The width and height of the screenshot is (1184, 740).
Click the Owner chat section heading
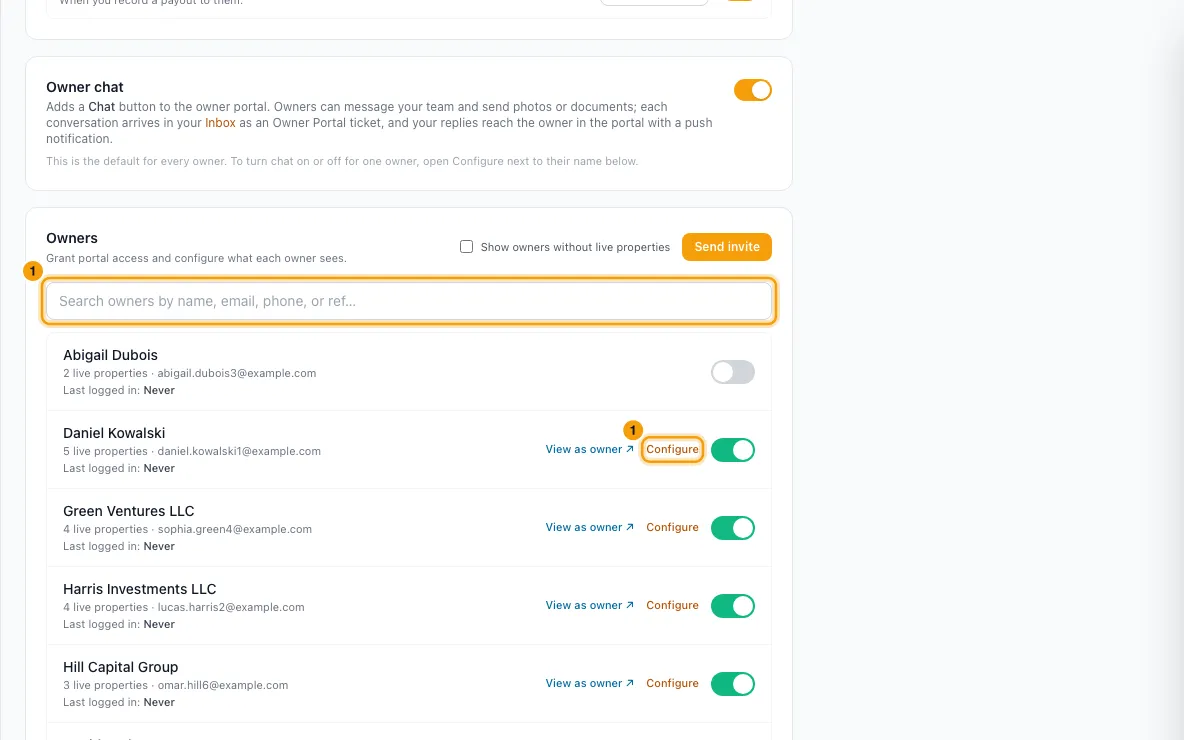[x=85, y=87]
